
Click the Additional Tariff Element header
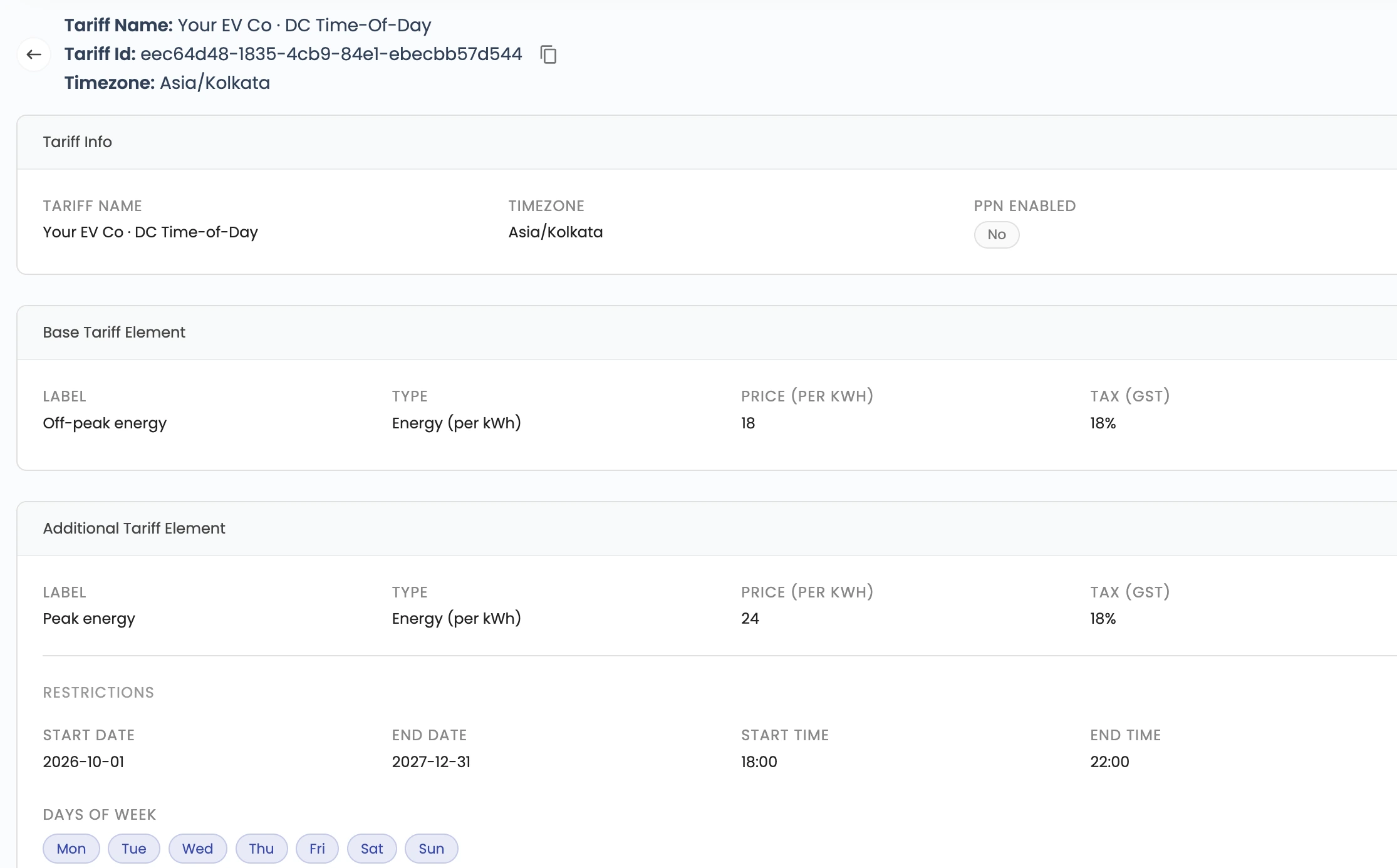[x=707, y=529]
